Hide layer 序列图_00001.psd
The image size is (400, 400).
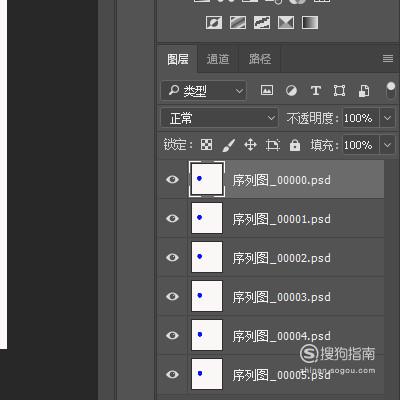(172, 218)
